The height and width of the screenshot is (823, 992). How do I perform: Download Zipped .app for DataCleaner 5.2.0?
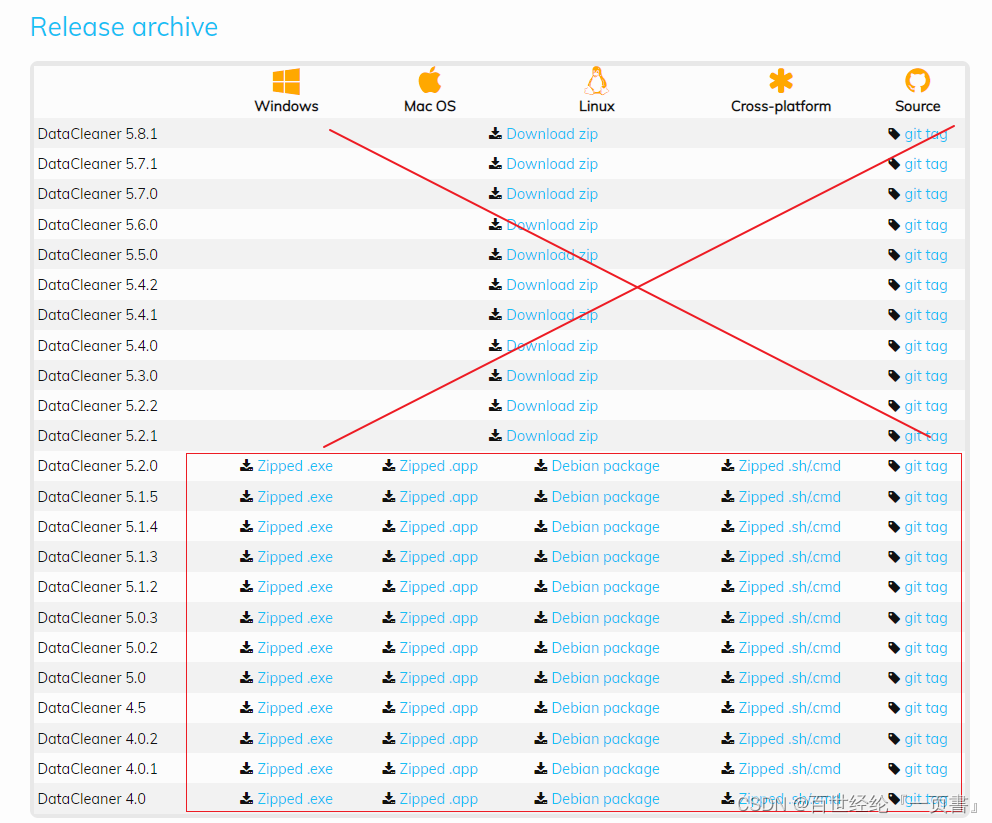click(x=438, y=466)
